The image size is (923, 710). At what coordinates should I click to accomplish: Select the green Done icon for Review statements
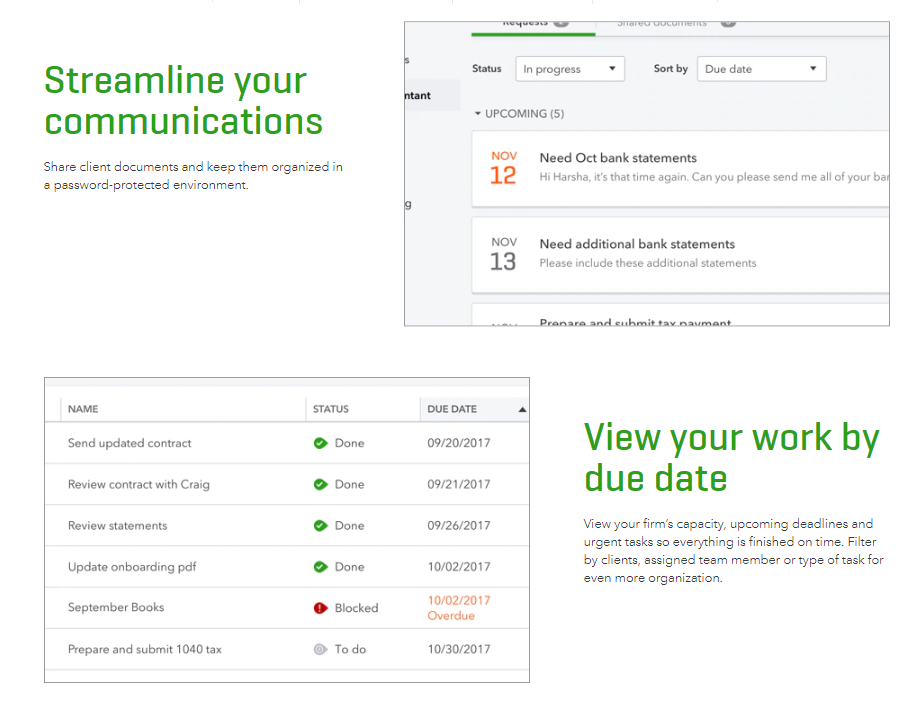(320, 525)
